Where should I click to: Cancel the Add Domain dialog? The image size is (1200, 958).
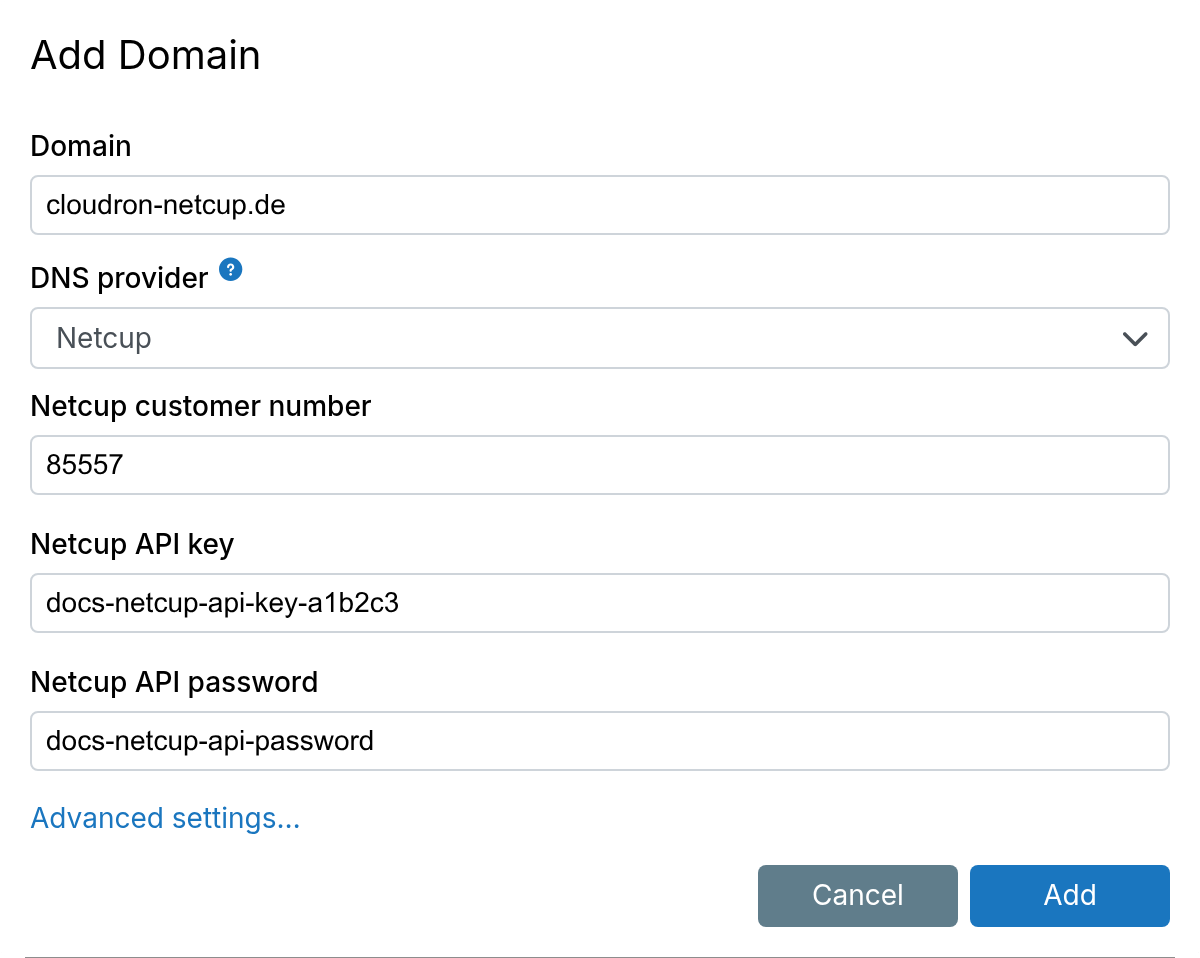coord(858,895)
